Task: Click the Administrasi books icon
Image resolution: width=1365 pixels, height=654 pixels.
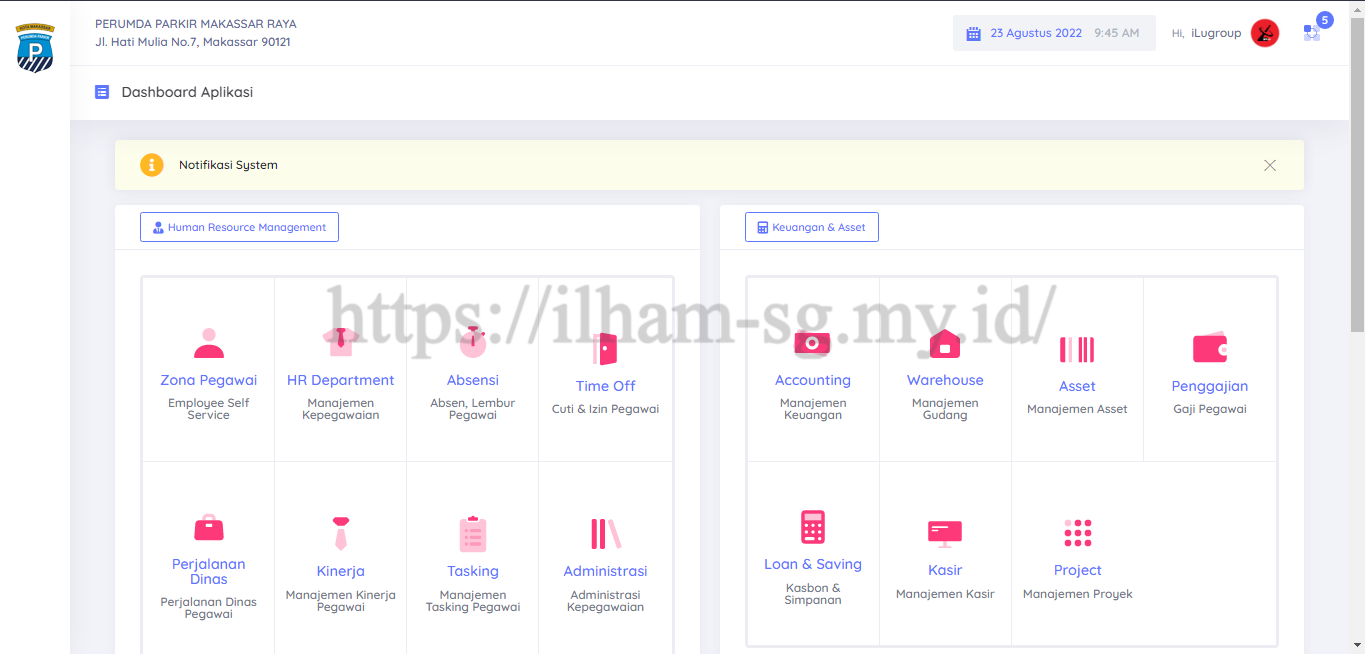Action: point(605,534)
